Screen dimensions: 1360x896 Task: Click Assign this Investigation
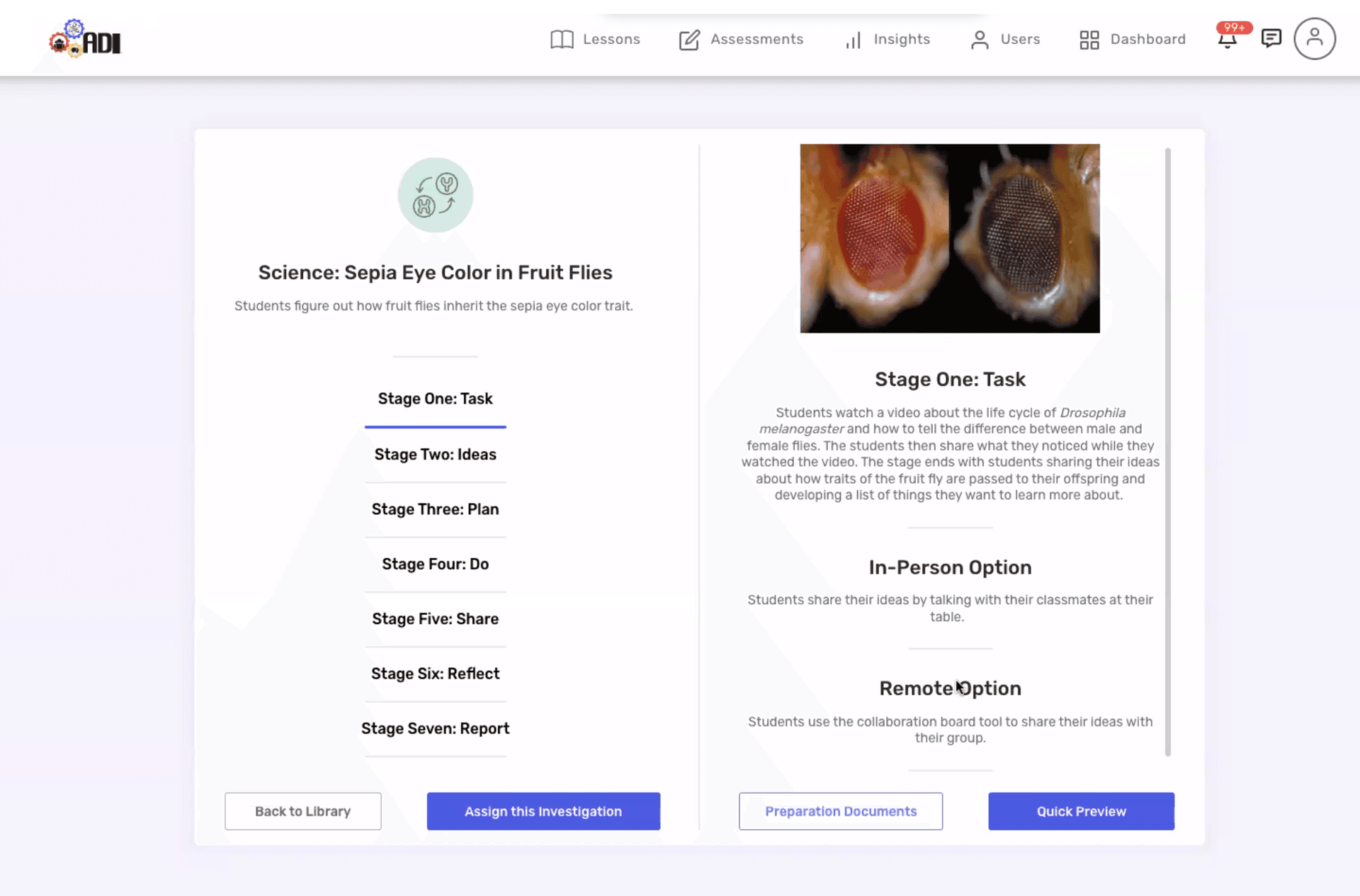[543, 811]
